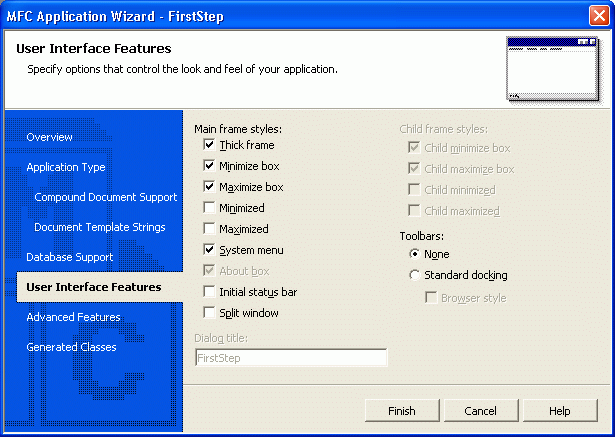Click the Cancel button
The height and width of the screenshot is (437, 615).
480,411
